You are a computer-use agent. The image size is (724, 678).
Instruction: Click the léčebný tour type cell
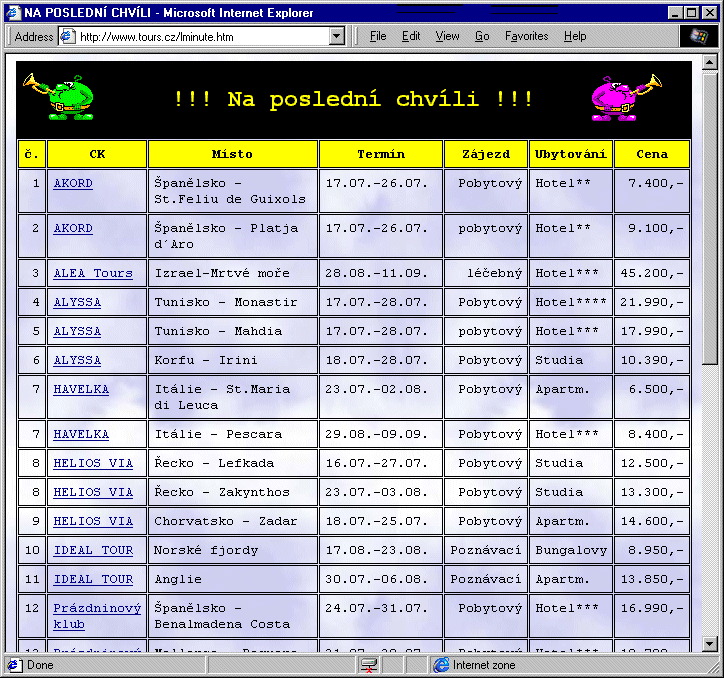(486, 273)
